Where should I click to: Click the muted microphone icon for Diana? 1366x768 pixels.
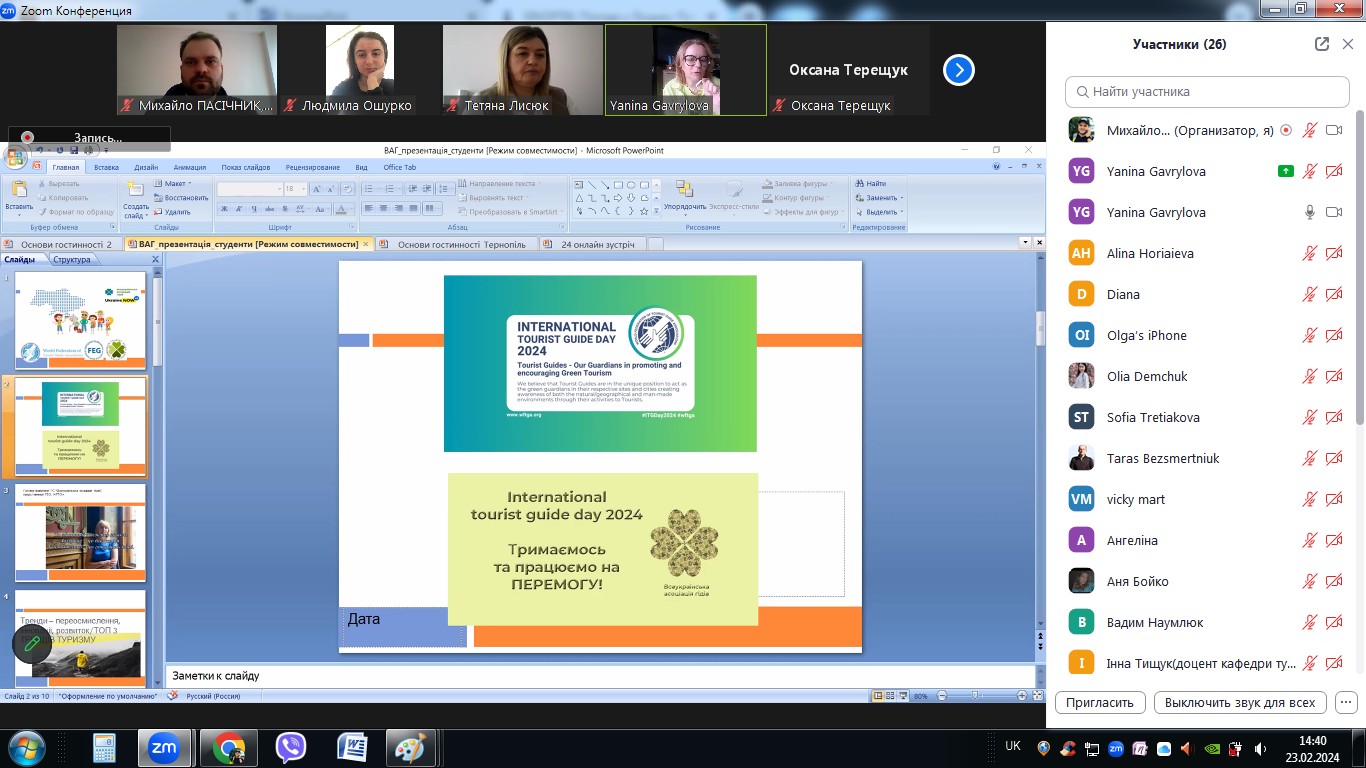tap(1309, 295)
